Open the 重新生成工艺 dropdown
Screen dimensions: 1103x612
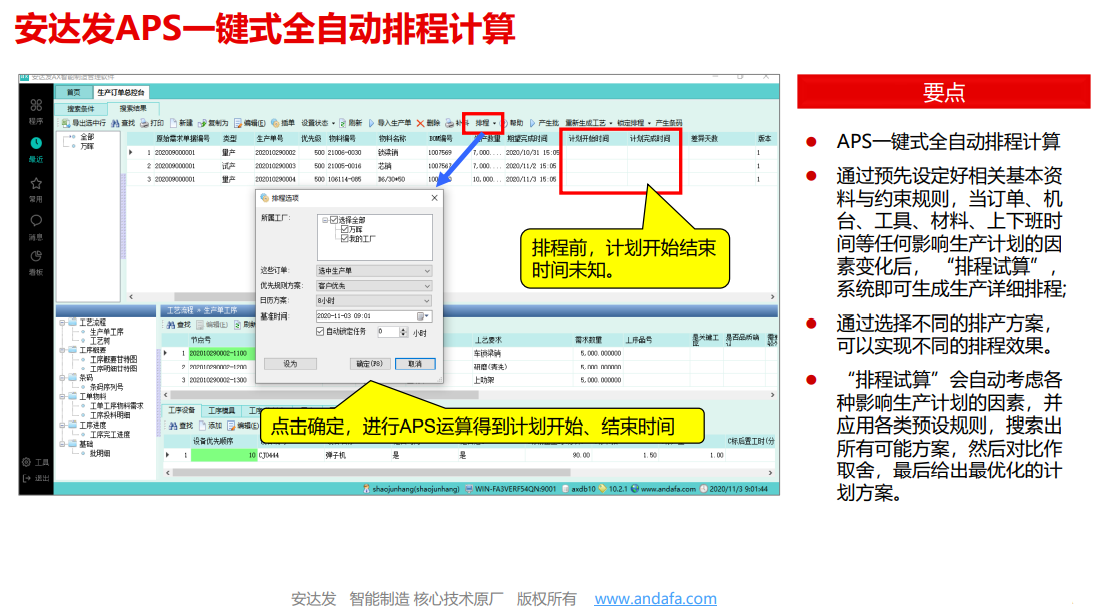tap(588, 123)
